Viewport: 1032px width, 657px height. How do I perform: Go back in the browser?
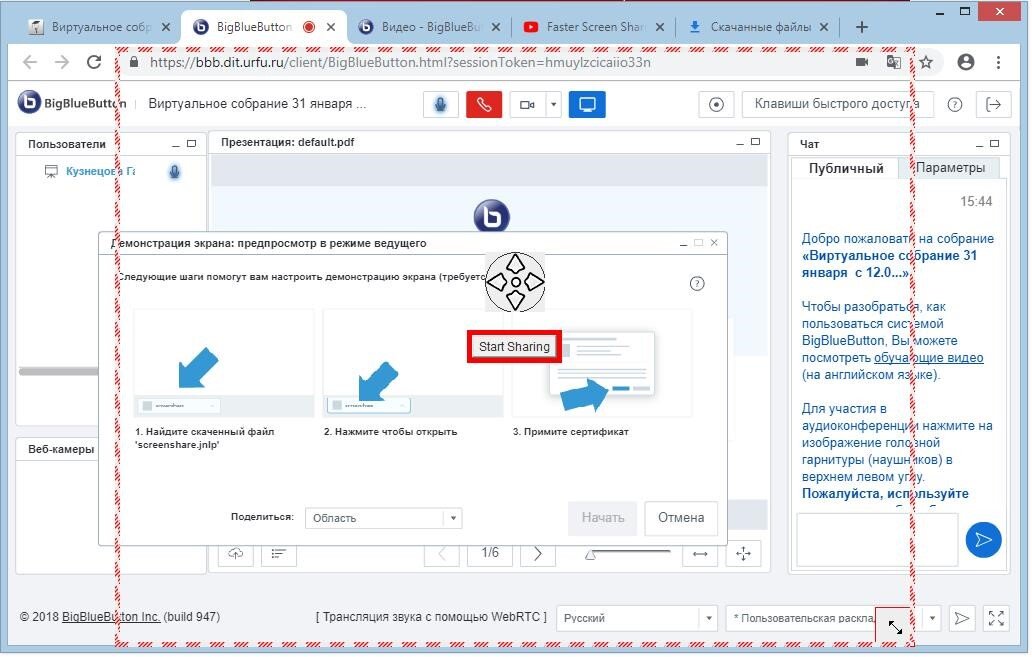pos(30,63)
